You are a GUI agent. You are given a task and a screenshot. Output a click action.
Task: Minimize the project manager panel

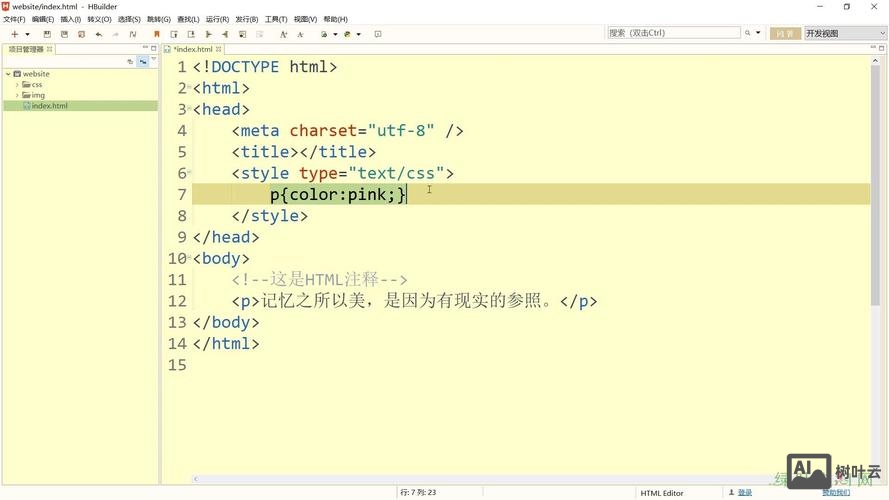coord(142,49)
